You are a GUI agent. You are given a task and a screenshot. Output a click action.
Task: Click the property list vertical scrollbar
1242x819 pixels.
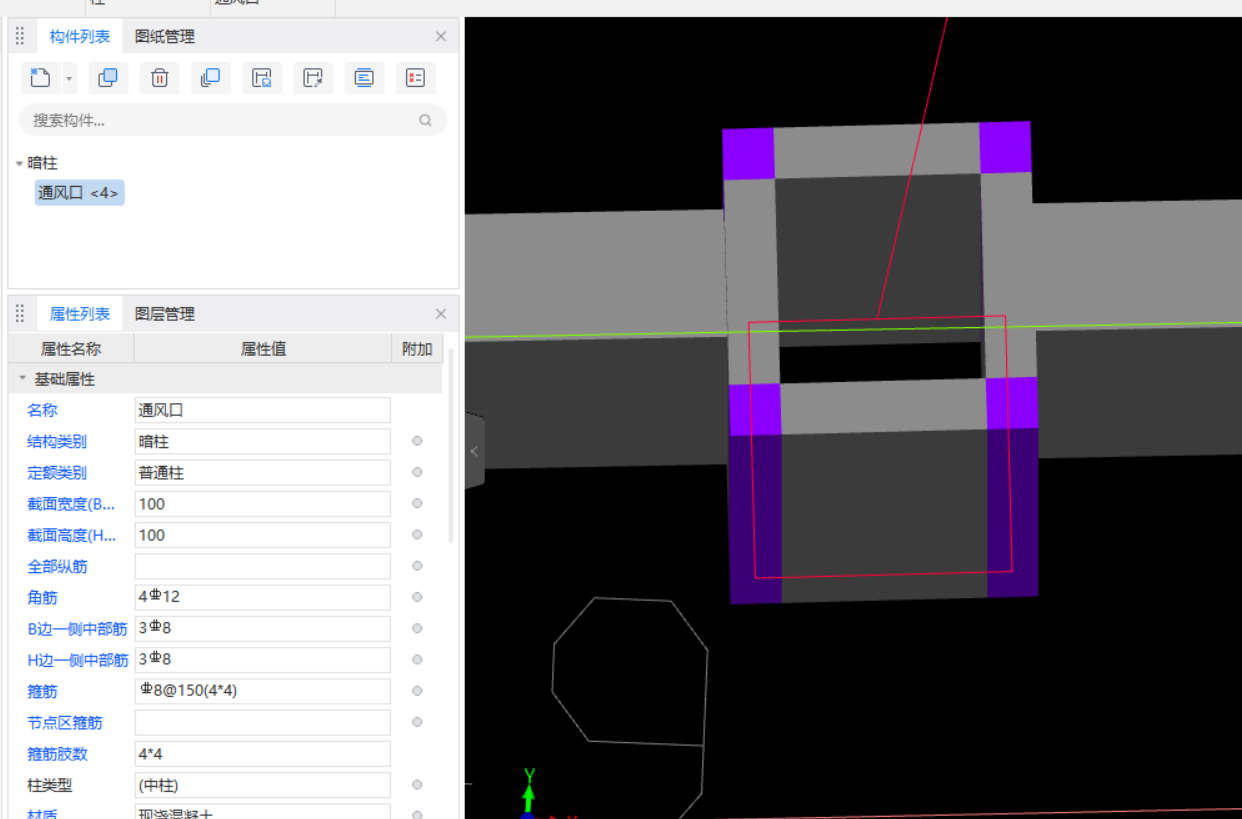tap(451, 445)
